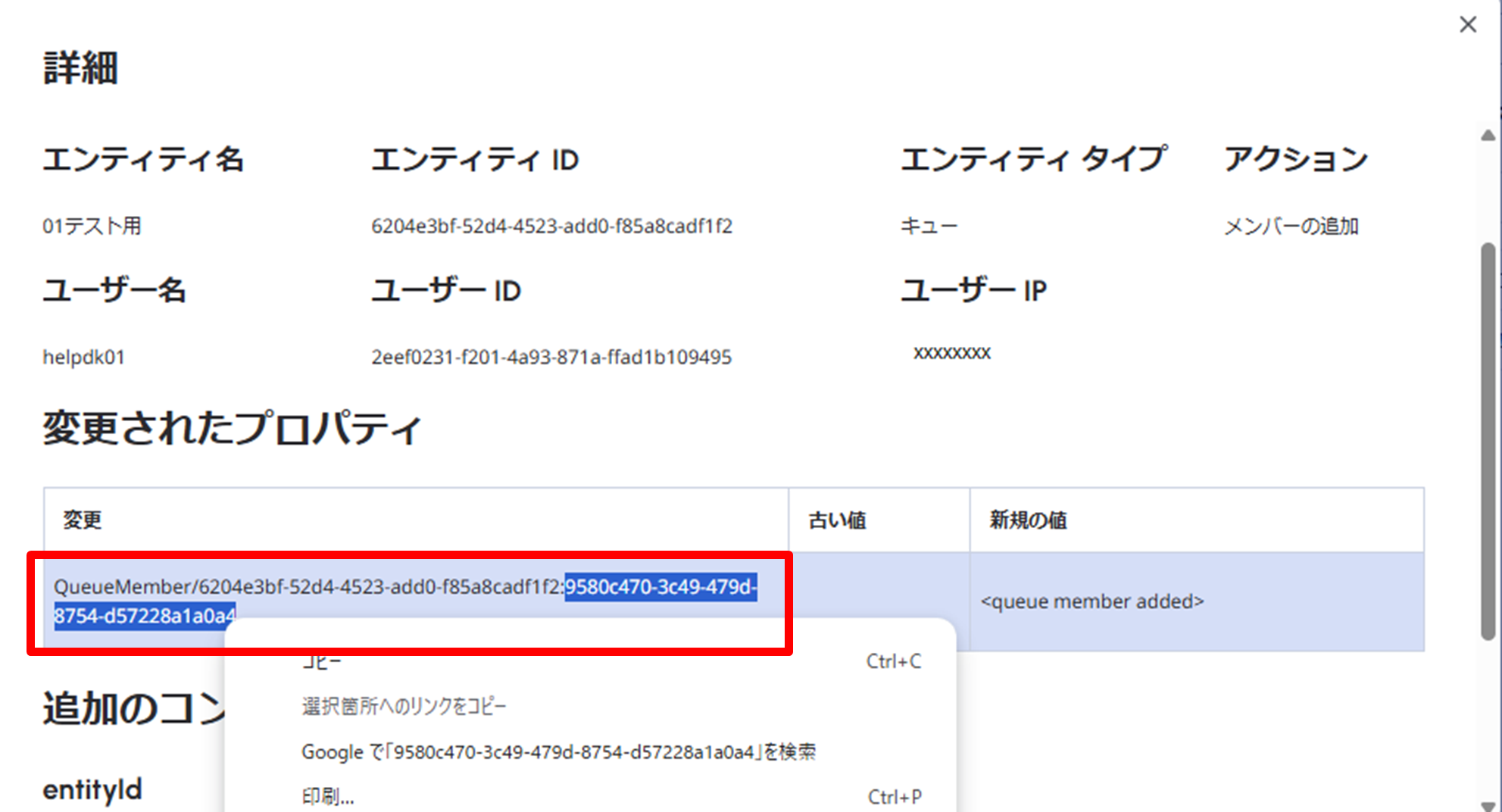The image size is (1502, 812).
Task: Click the 古い値 column header
Action: pyautogui.click(x=837, y=520)
